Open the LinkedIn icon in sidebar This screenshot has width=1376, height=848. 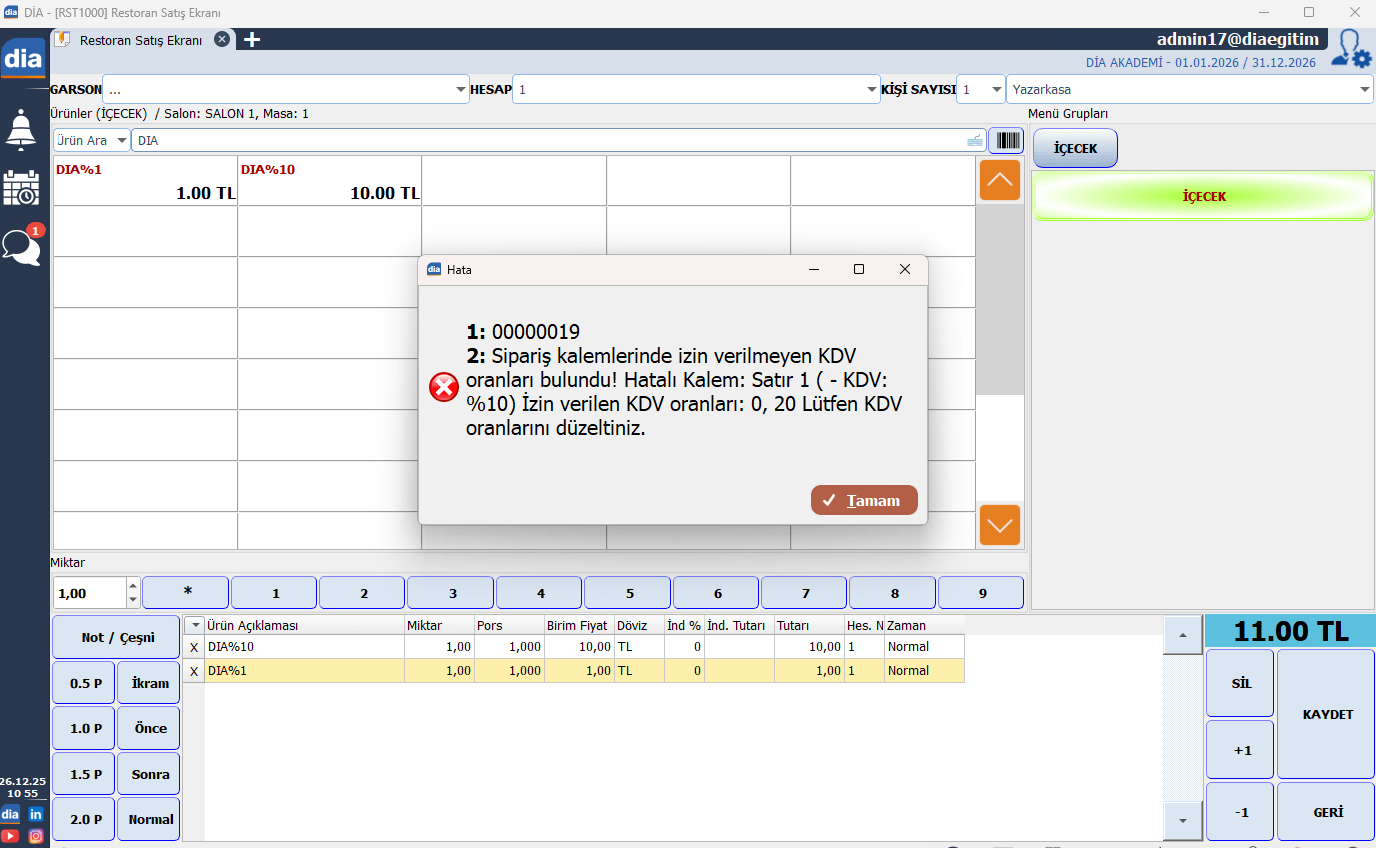(x=36, y=814)
